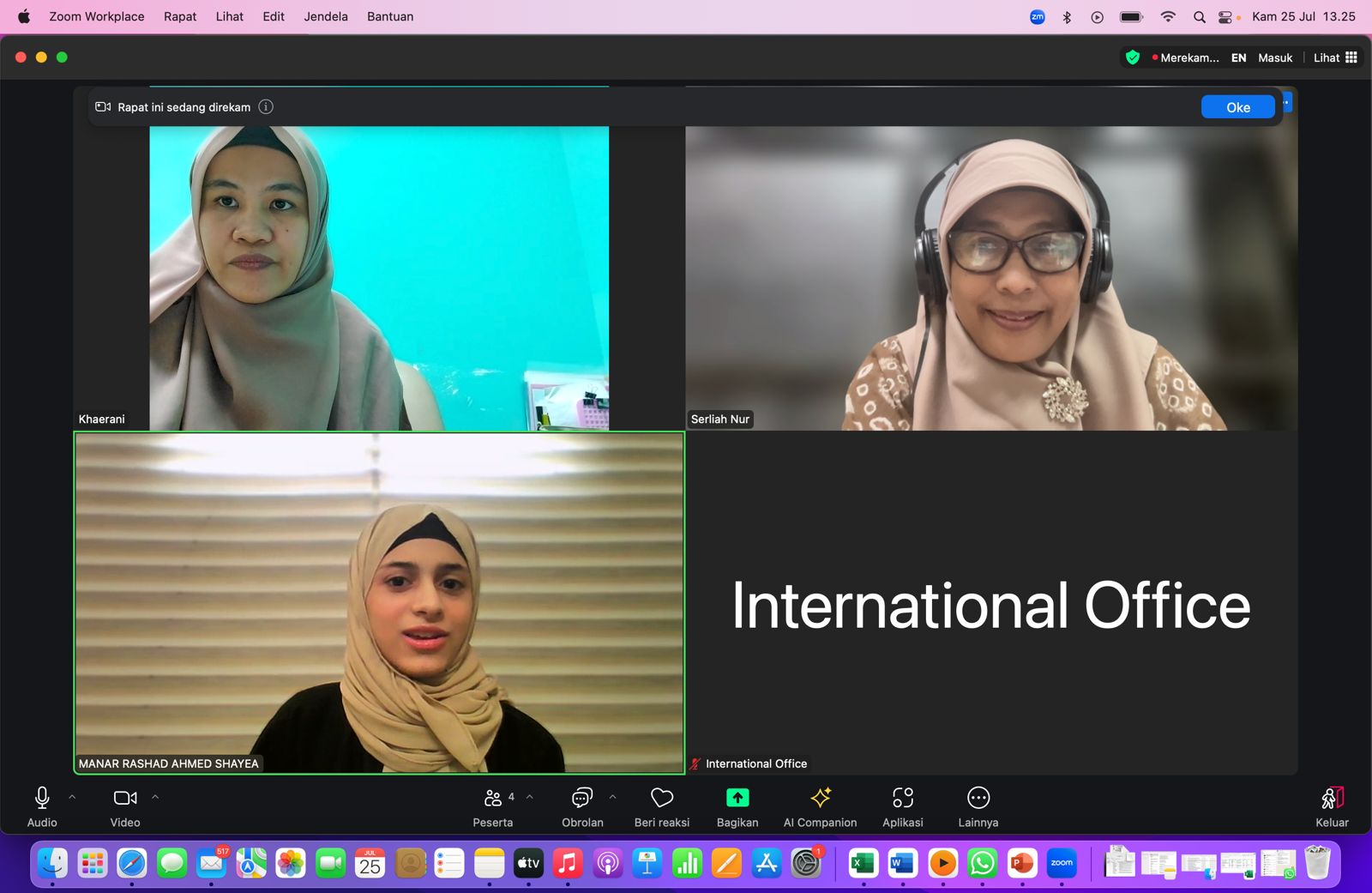Image resolution: width=1372 pixels, height=893 pixels.
Task: Open AI Companion sparkle icon
Action: [x=820, y=799]
